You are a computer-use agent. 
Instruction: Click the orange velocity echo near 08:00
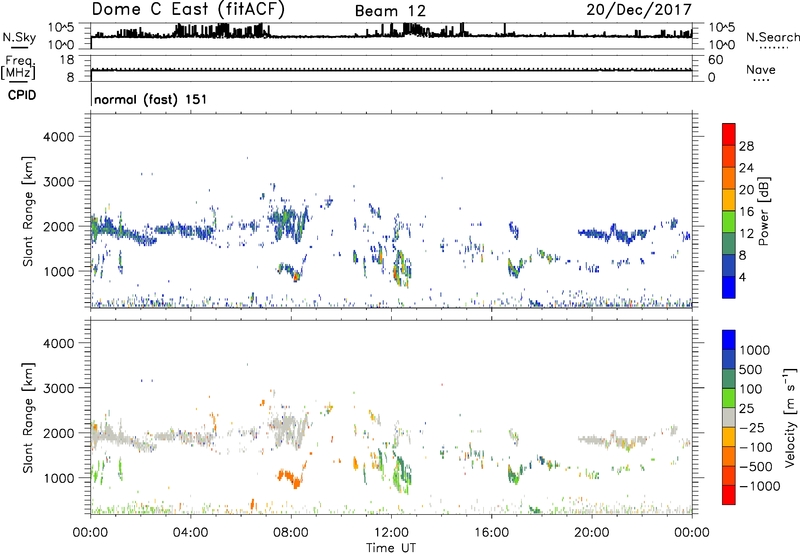(x=291, y=478)
